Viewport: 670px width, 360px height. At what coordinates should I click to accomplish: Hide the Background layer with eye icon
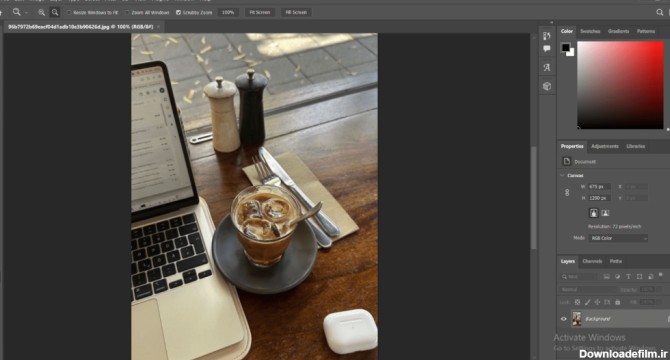(564, 319)
